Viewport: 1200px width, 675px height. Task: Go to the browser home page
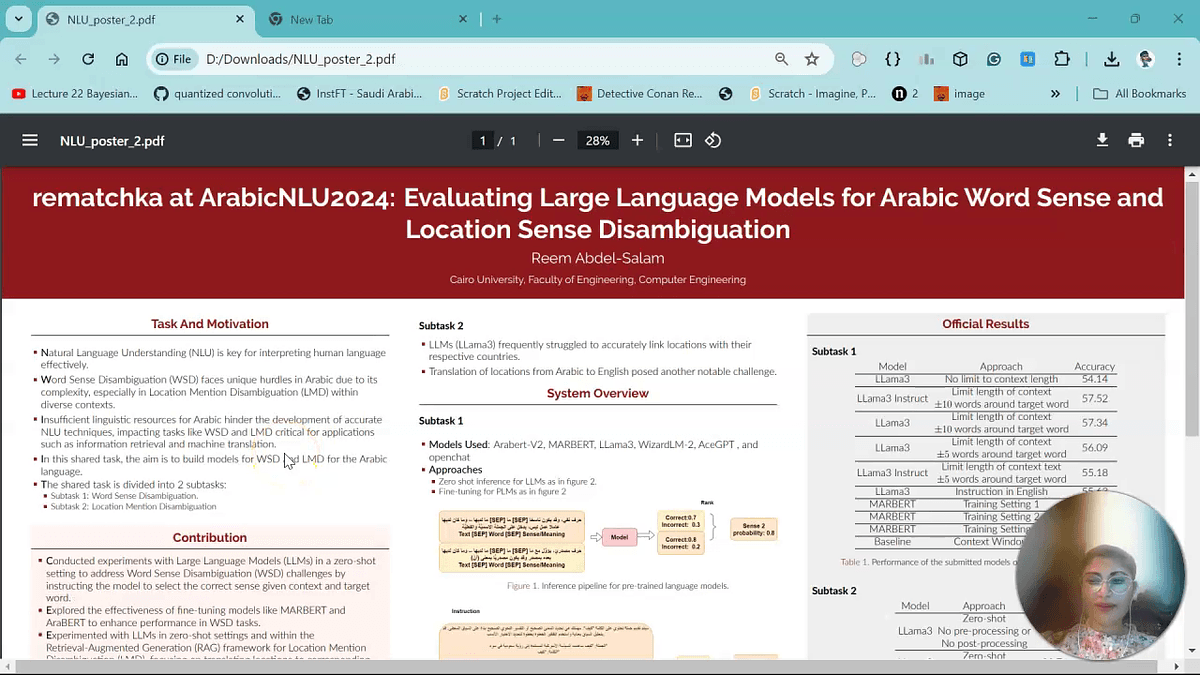point(122,59)
